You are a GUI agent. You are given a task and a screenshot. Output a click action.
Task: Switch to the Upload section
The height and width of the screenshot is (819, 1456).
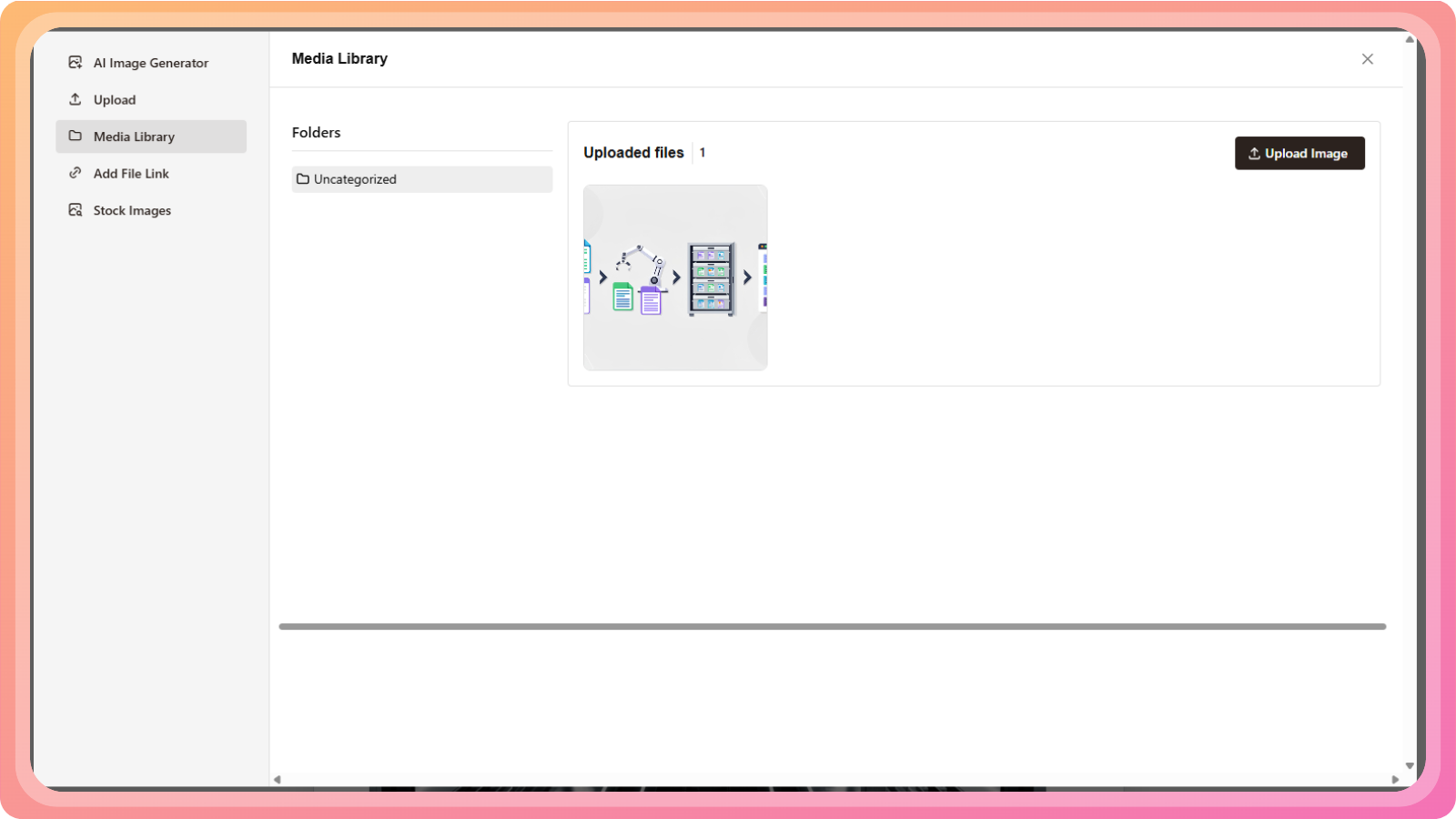tap(115, 100)
